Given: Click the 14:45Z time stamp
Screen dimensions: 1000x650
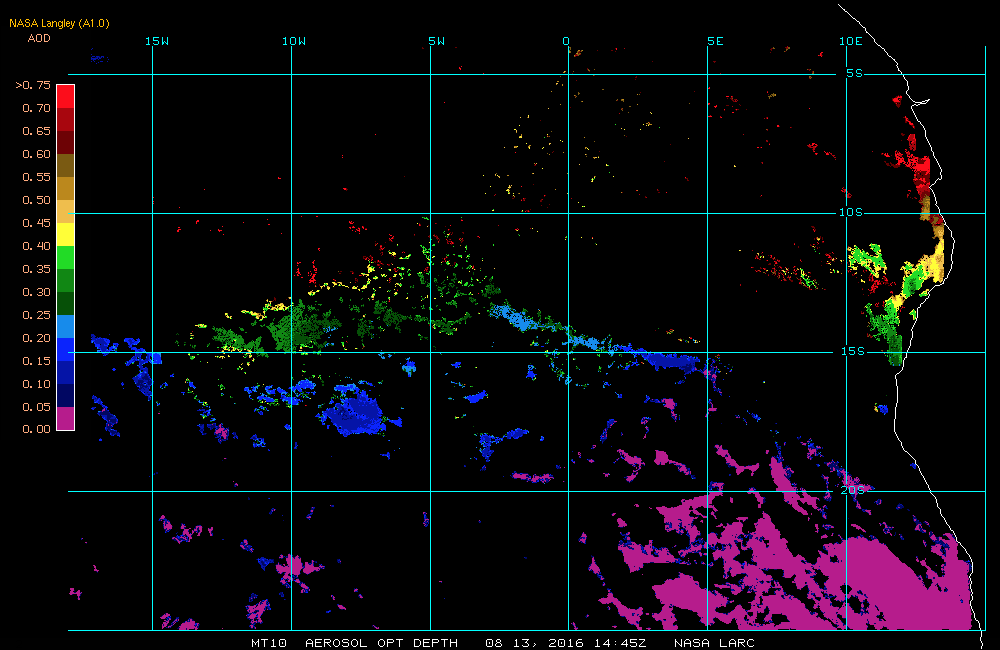Looking at the screenshot, I should (x=621, y=643).
